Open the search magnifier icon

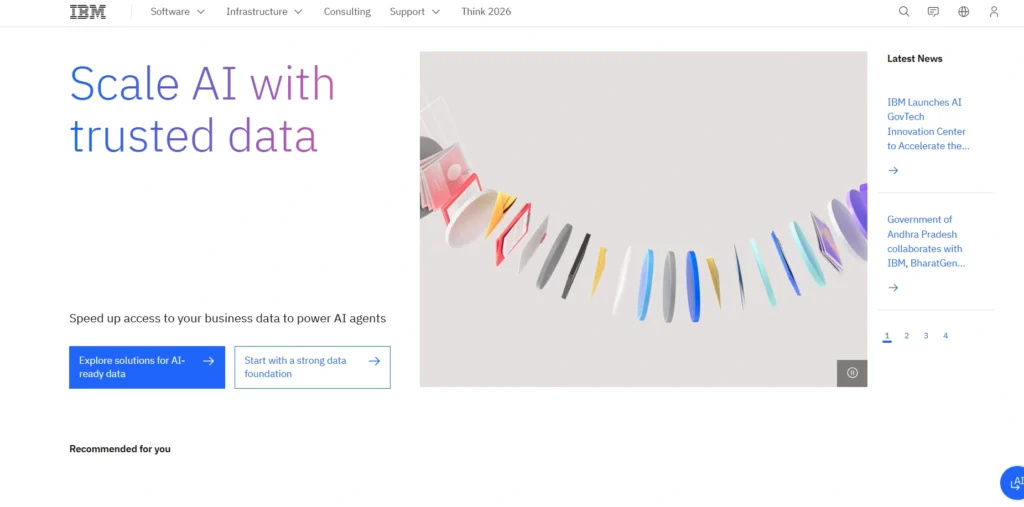pos(904,12)
